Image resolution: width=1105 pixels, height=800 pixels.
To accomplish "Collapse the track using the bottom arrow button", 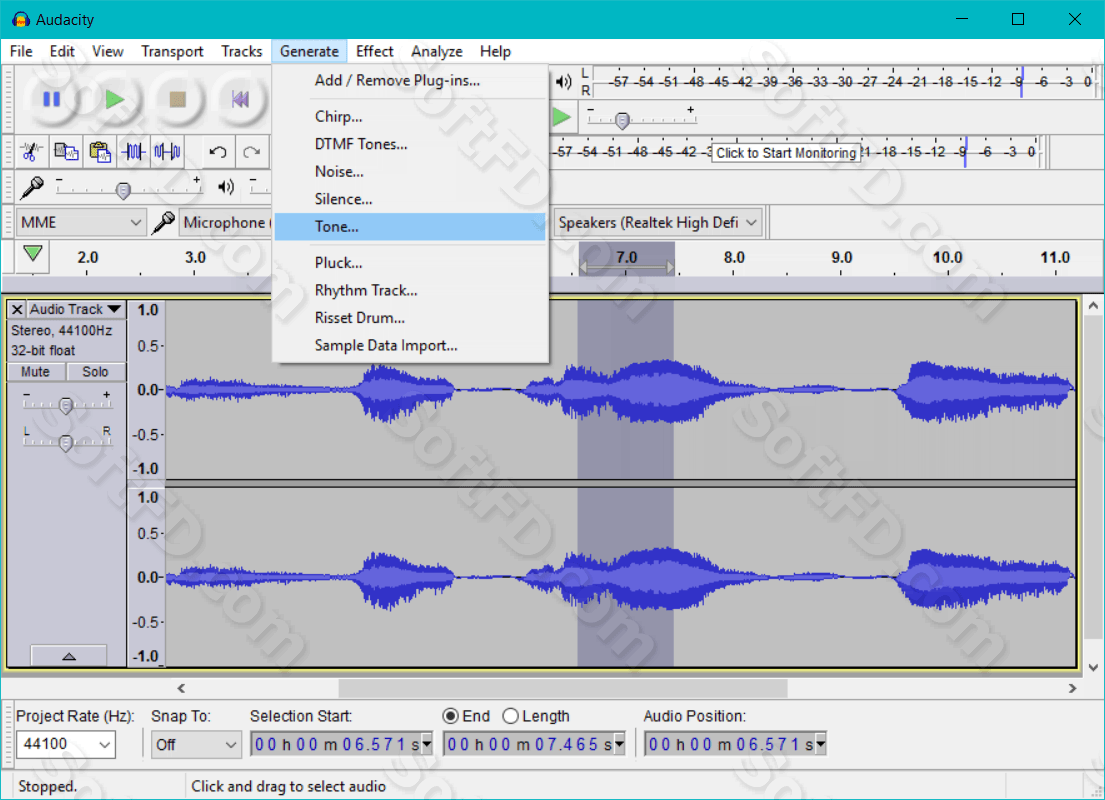I will pyautogui.click(x=69, y=656).
